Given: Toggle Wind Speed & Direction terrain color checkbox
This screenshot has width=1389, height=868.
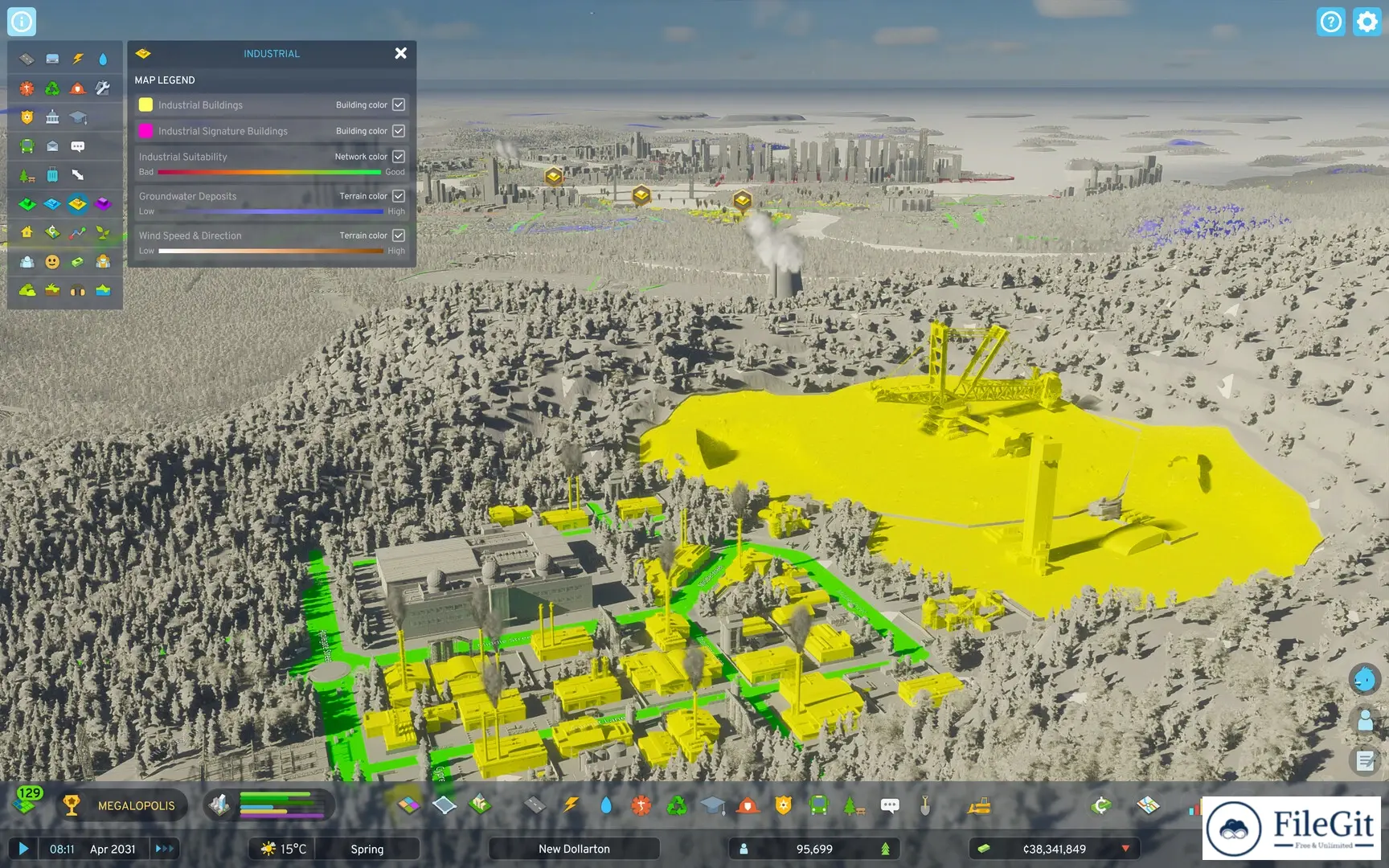Looking at the screenshot, I should coord(399,235).
